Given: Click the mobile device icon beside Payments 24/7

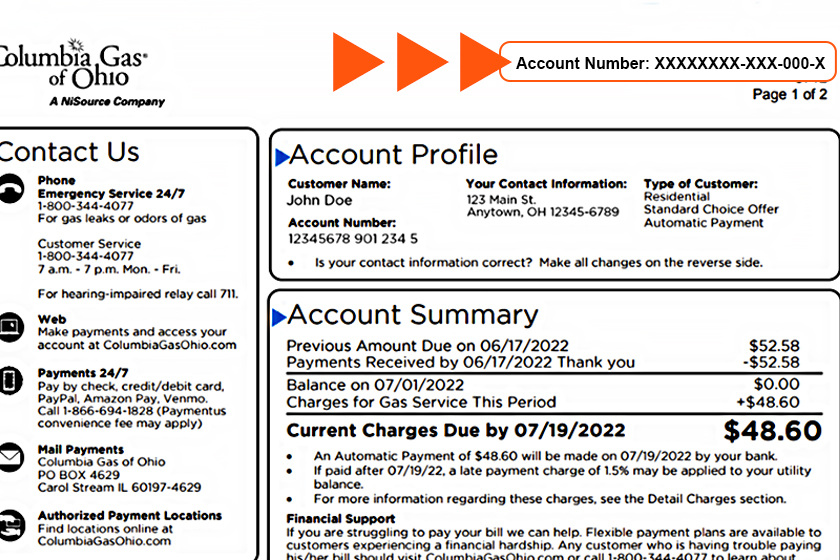Looking at the screenshot, I should (10, 381).
